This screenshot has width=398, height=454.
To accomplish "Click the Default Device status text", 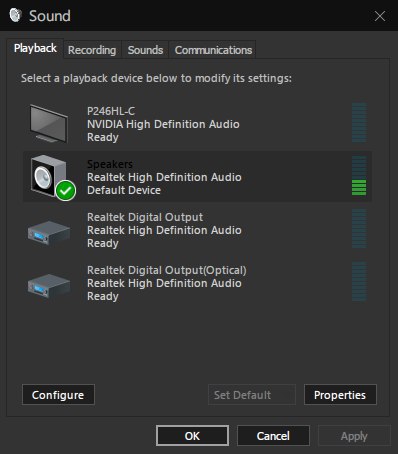I will coord(124,190).
